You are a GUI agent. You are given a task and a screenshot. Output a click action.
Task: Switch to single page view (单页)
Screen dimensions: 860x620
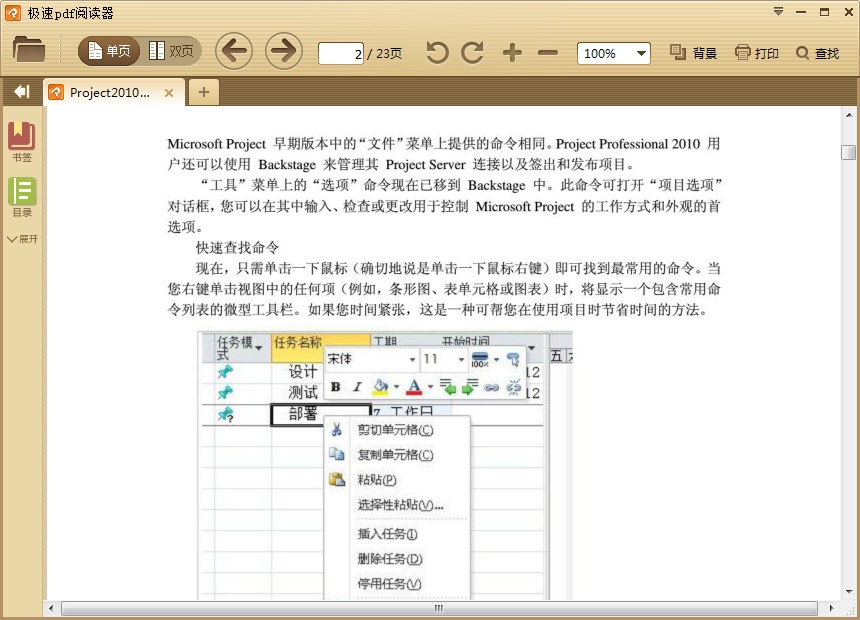pos(109,52)
